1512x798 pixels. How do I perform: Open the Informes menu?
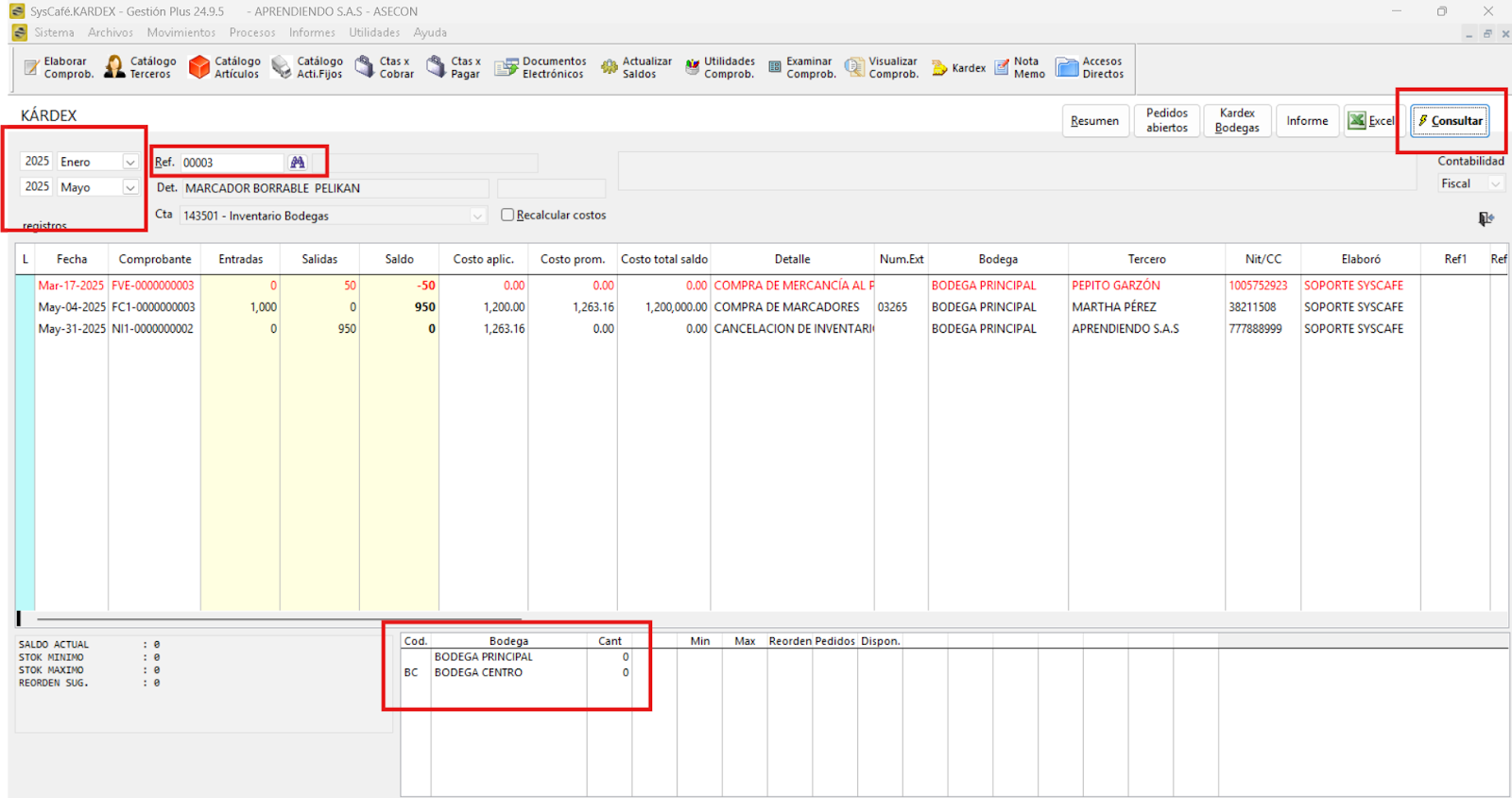coord(312,32)
